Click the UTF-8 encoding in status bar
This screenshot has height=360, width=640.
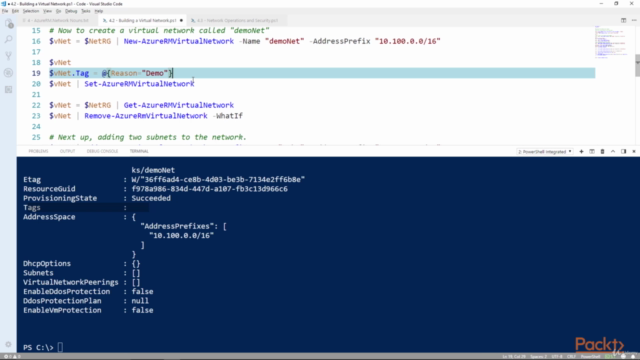click(557, 356)
